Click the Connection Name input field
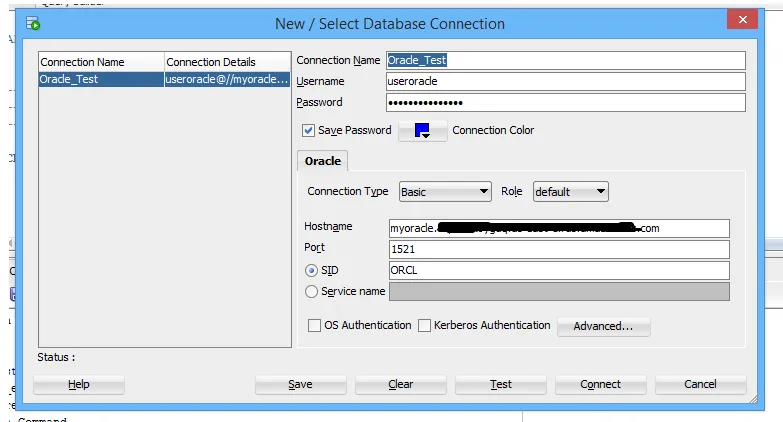The width and height of the screenshot is (783, 422). [566, 60]
